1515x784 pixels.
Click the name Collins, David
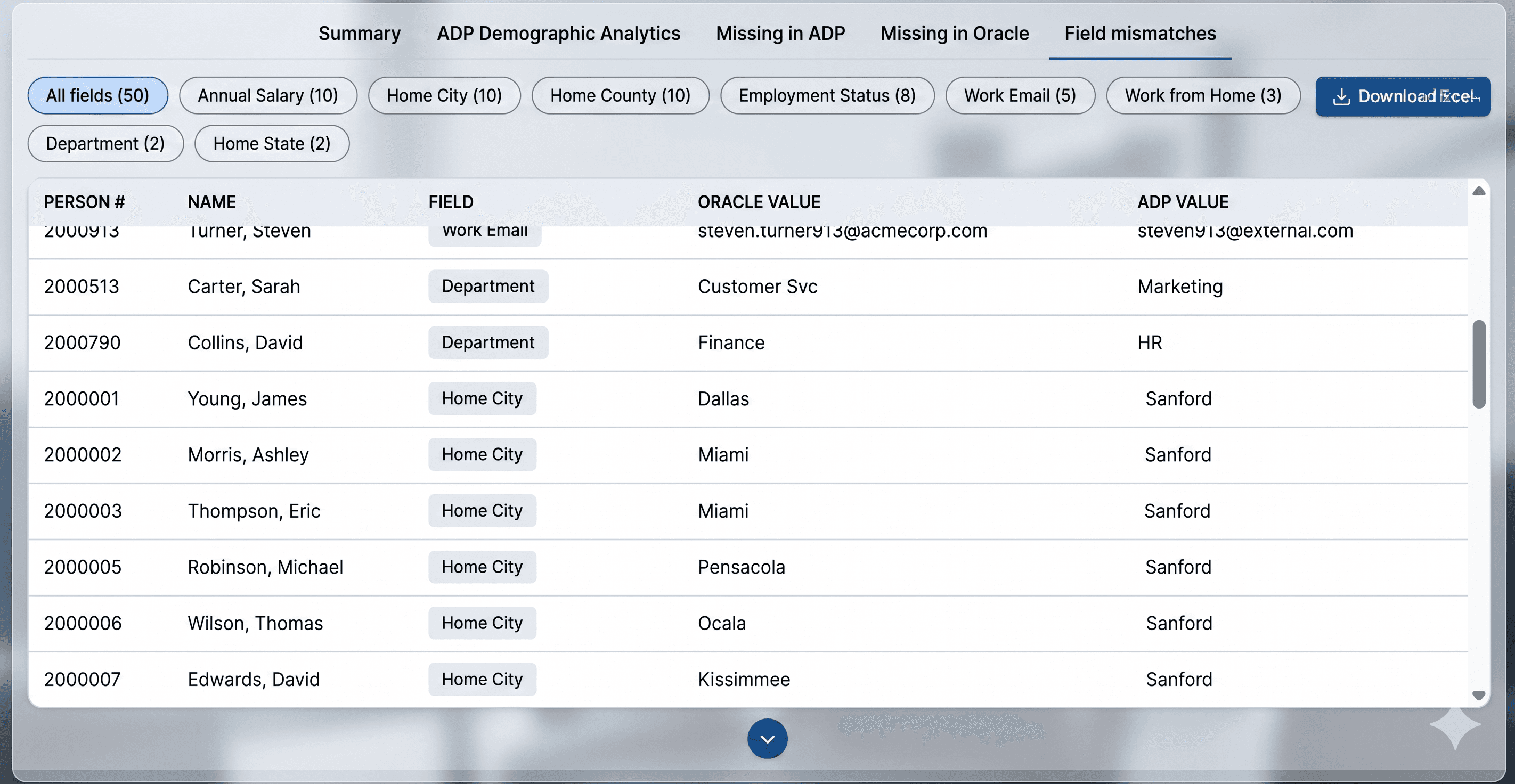pyautogui.click(x=245, y=342)
